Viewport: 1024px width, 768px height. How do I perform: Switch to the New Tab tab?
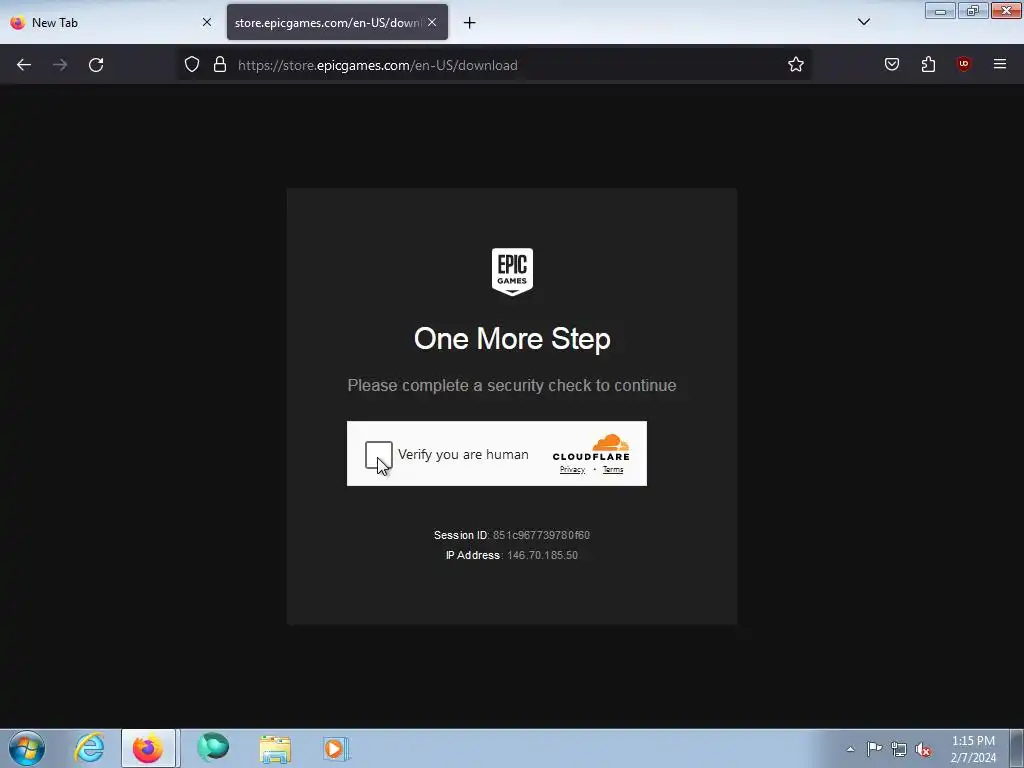[111, 22]
